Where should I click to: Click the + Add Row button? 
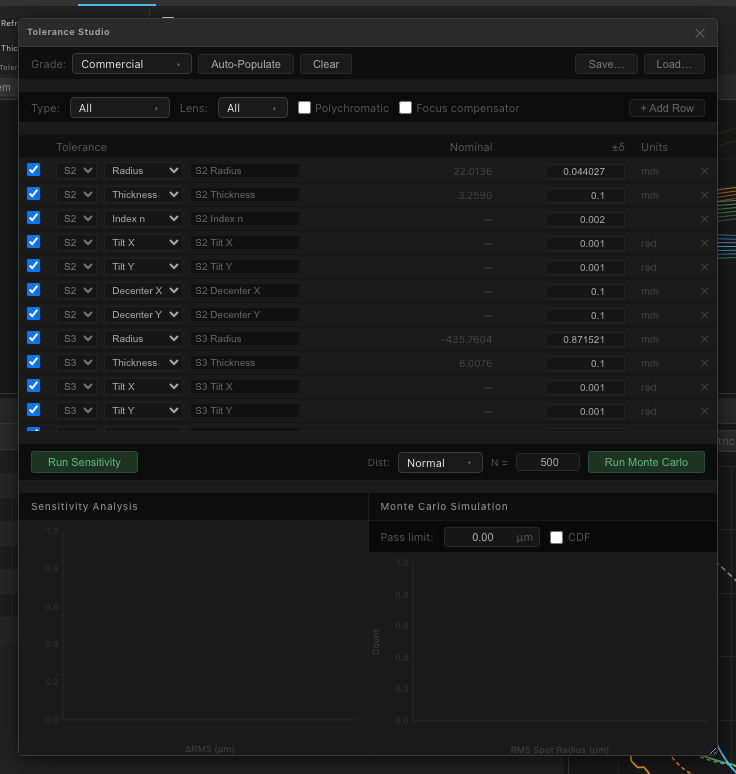[x=667, y=108]
